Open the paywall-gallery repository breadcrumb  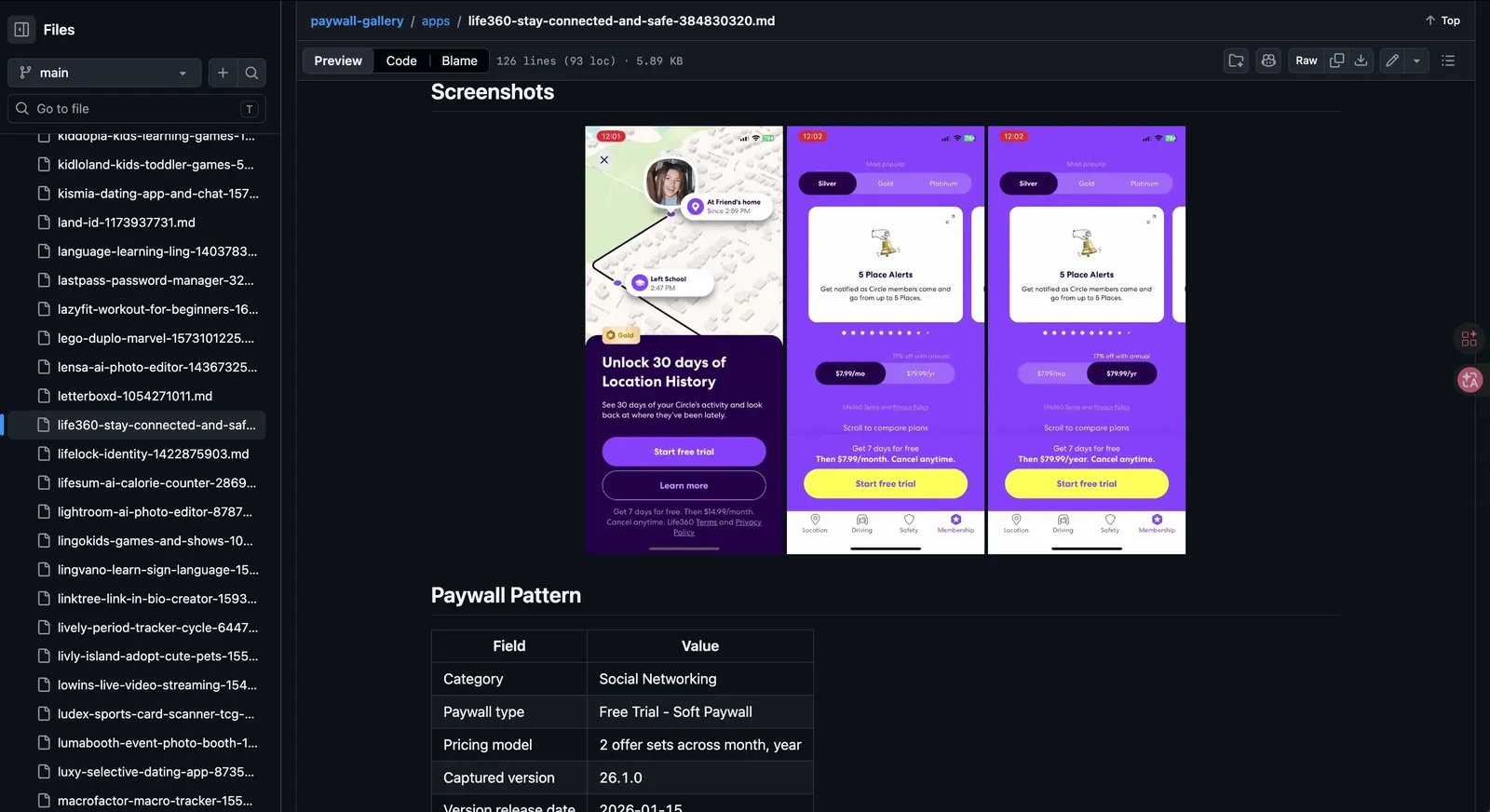coord(357,20)
